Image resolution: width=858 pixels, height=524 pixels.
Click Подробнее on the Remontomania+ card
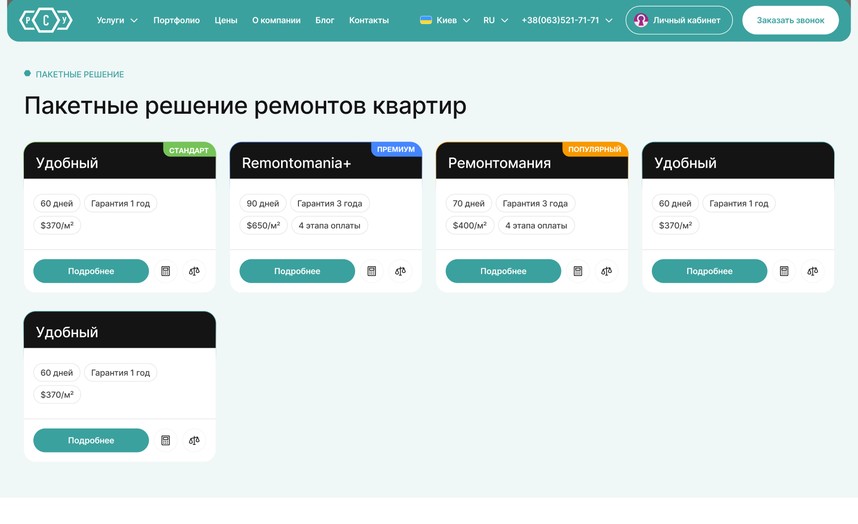coord(297,271)
